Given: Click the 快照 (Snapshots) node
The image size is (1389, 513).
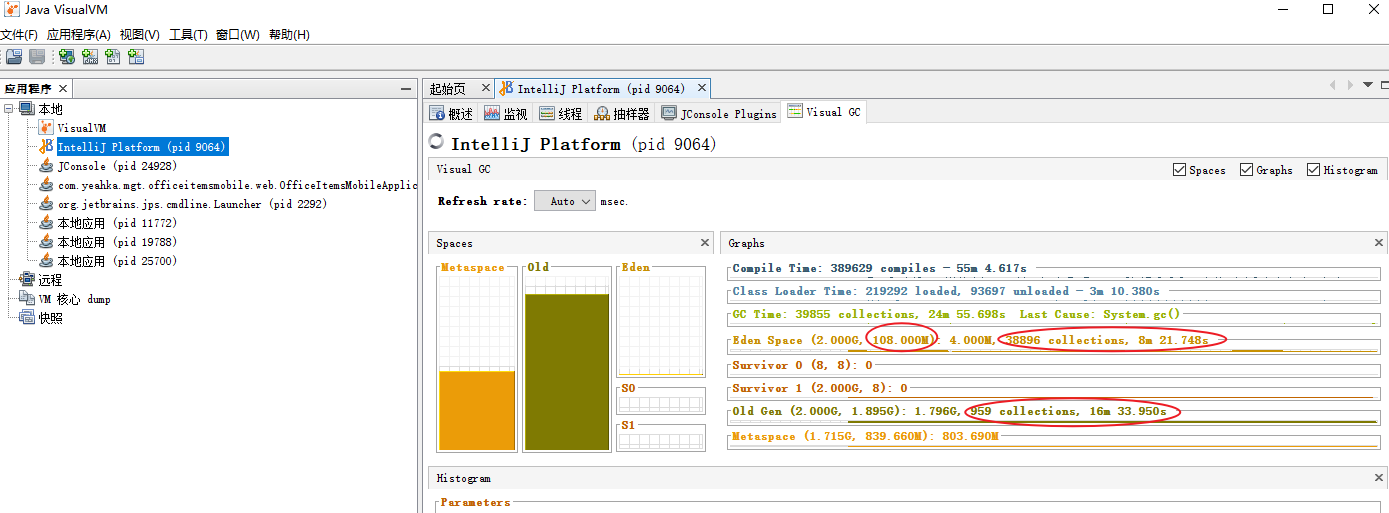Looking at the screenshot, I should pyautogui.click(x=42, y=318).
